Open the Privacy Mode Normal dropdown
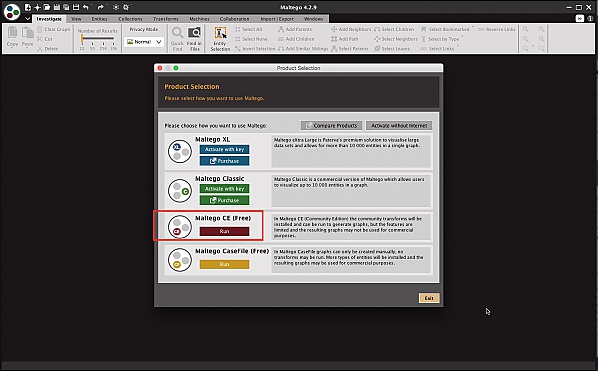598x371 pixels. pyautogui.click(x=144, y=42)
